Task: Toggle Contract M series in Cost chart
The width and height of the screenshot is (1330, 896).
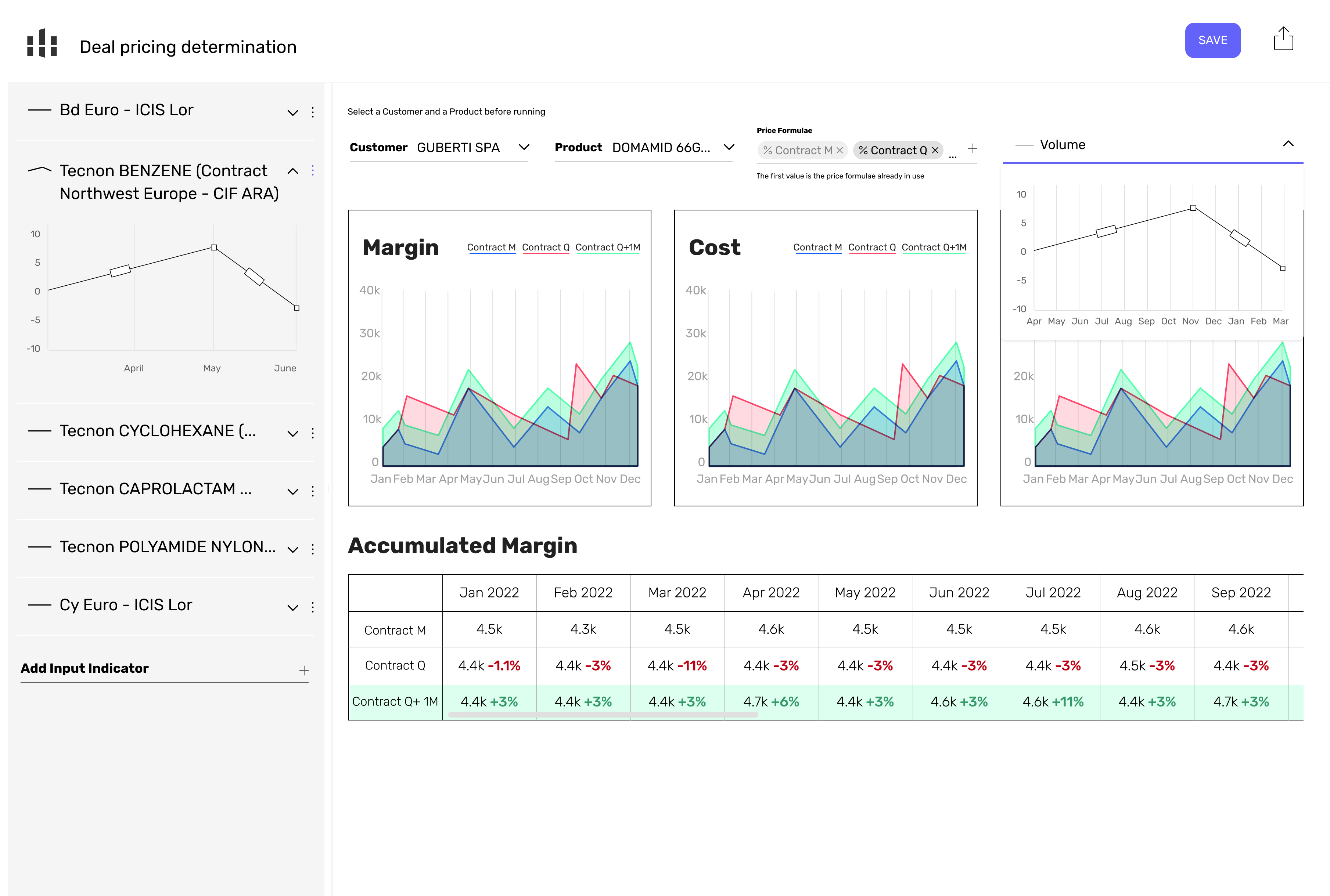Action: 817,248
